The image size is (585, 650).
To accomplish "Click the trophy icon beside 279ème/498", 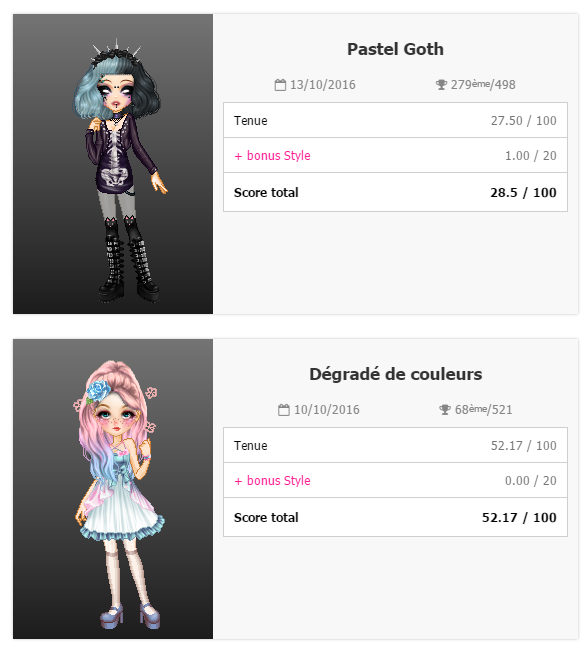I will pos(441,85).
